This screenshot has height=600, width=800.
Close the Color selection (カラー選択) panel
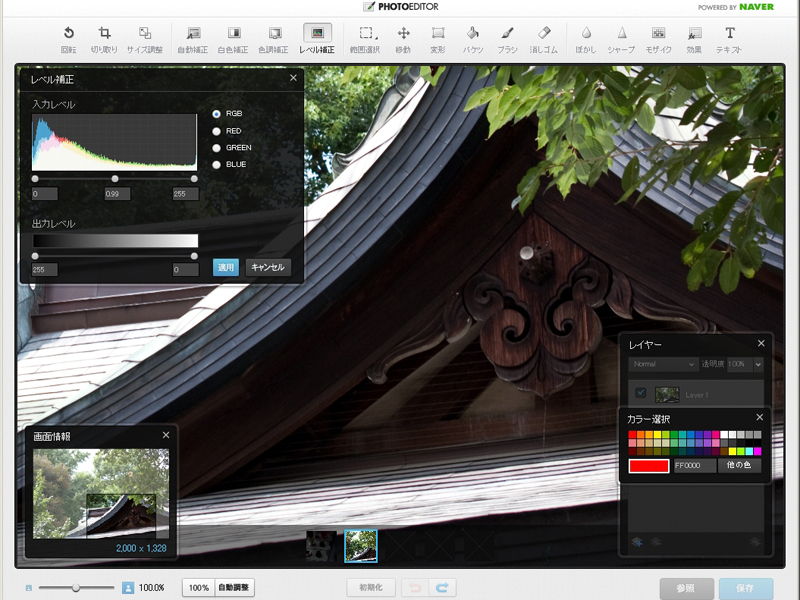[760, 417]
